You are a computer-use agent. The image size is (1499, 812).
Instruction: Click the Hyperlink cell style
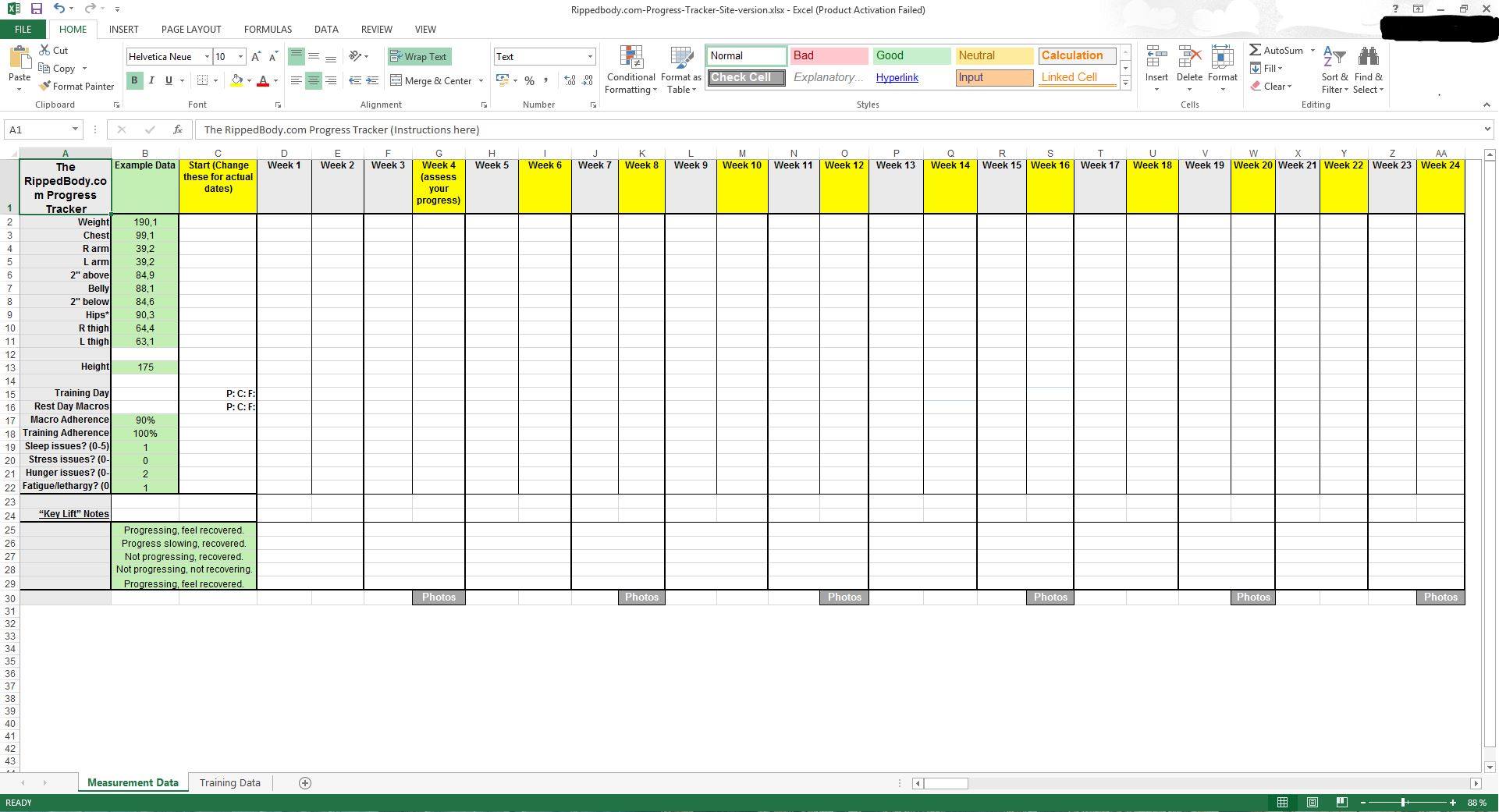point(896,77)
